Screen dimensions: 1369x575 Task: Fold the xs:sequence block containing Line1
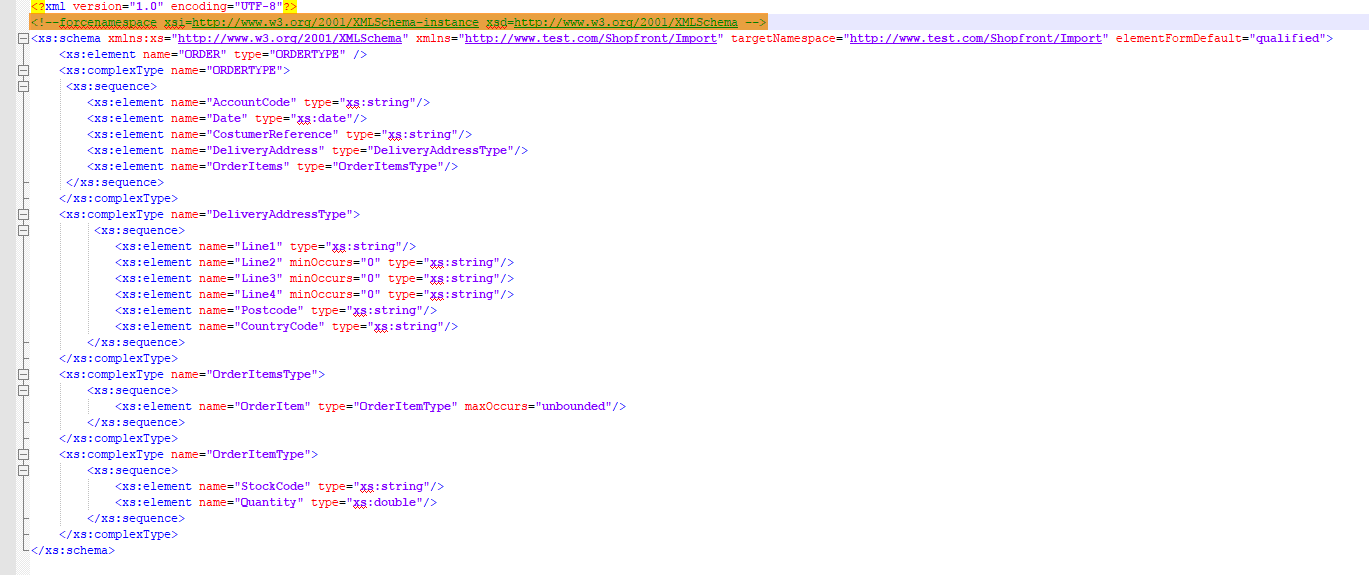[24, 231]
